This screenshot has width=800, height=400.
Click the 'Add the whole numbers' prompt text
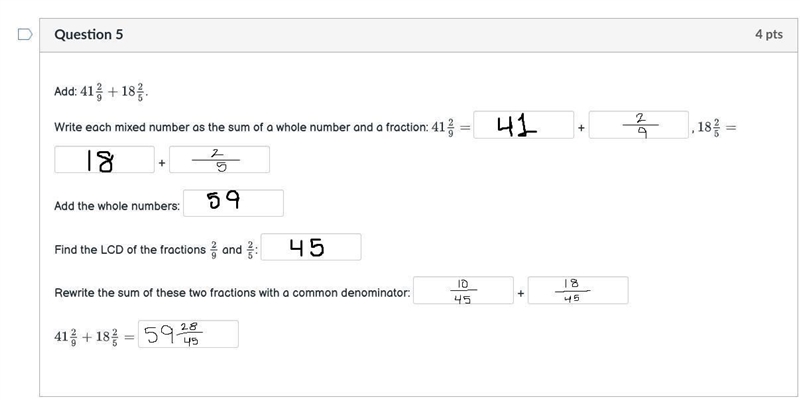point(117,207)
